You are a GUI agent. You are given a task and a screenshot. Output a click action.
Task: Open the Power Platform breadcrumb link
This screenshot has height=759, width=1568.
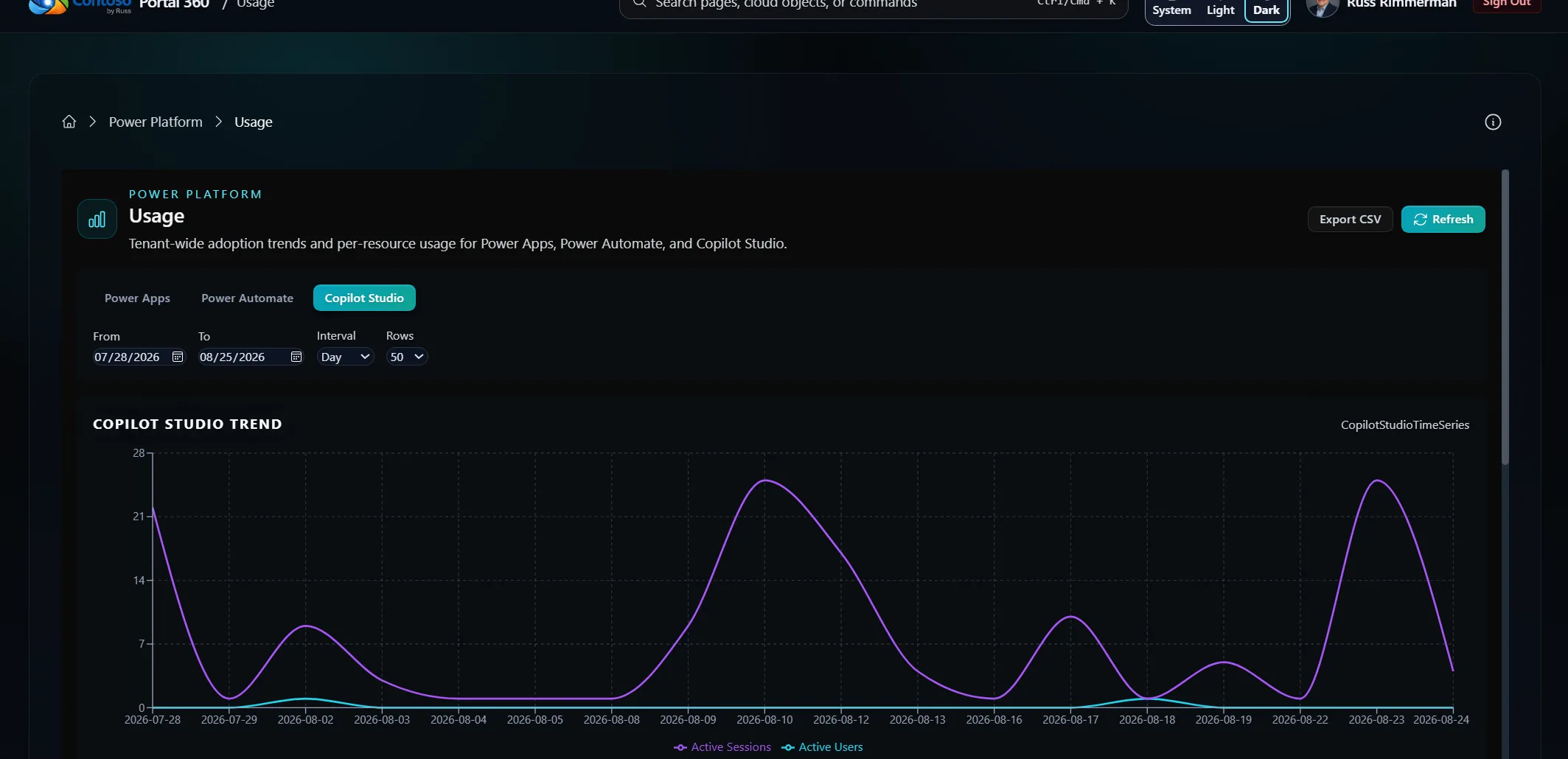[156, 122]
